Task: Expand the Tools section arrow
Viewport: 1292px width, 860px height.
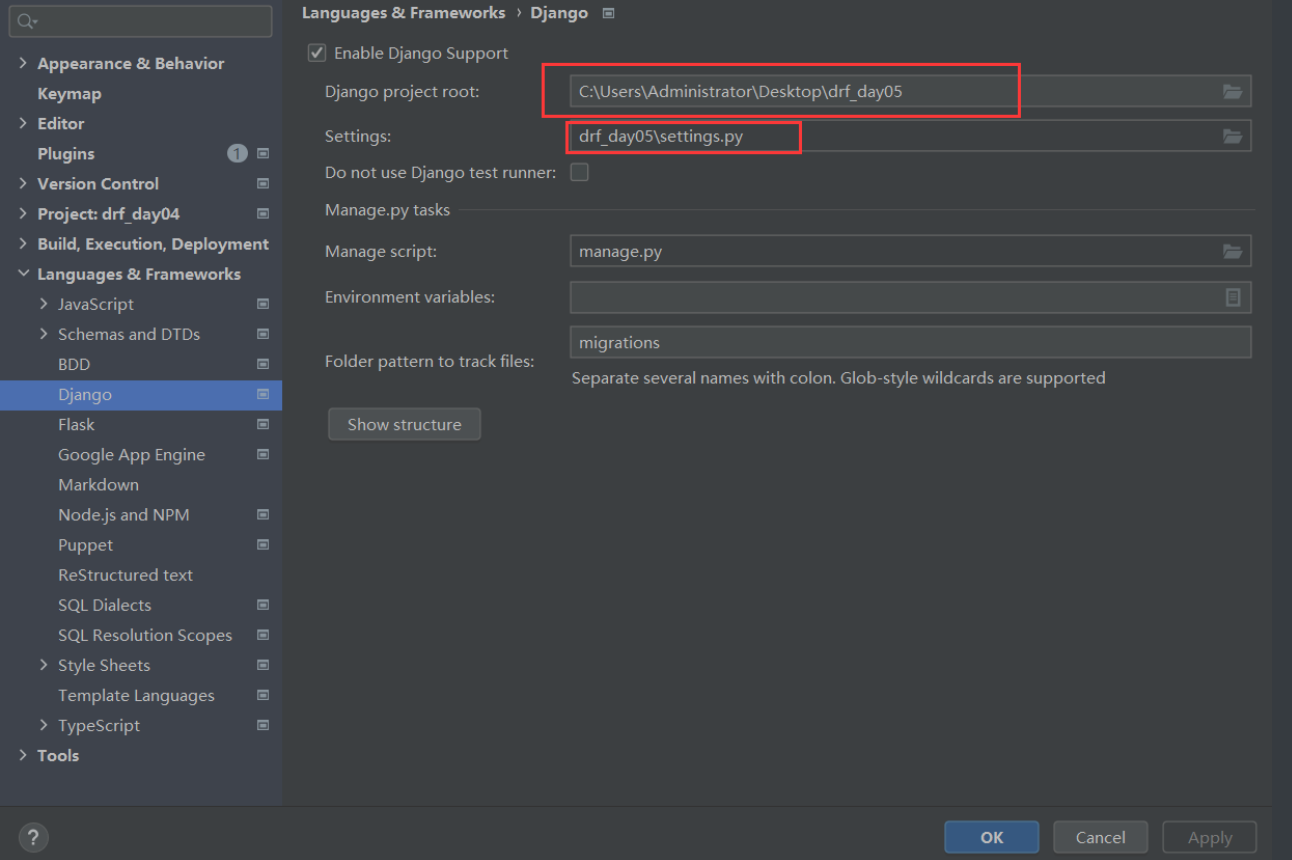Action: point(23,755)
